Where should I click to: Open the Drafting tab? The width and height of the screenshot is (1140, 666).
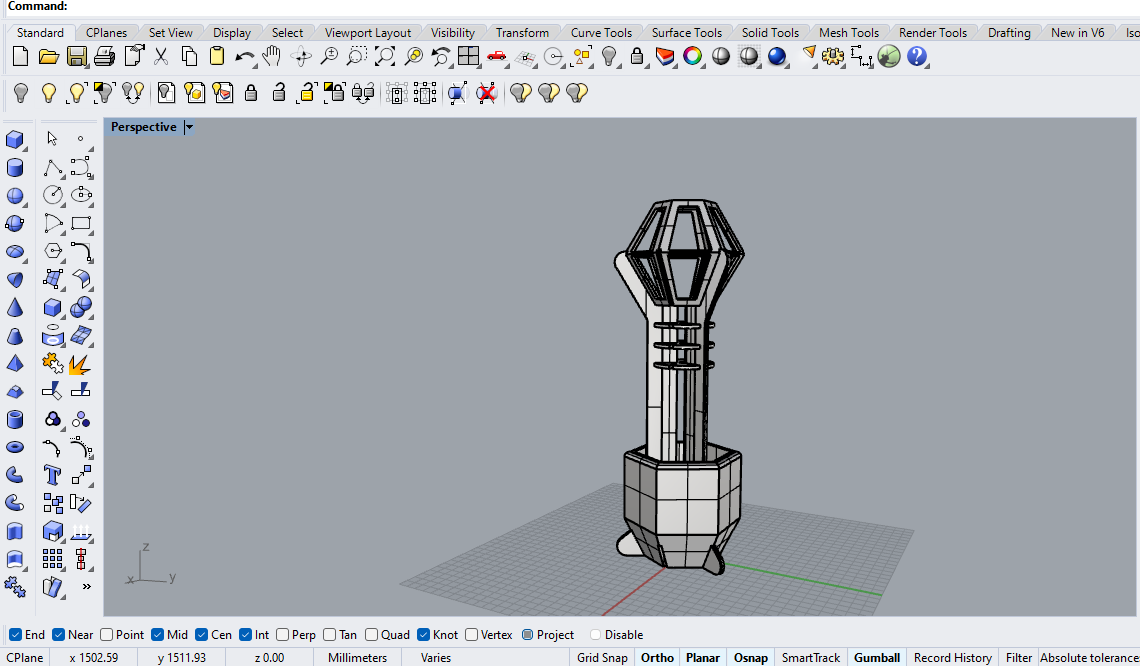[1008, 33]
